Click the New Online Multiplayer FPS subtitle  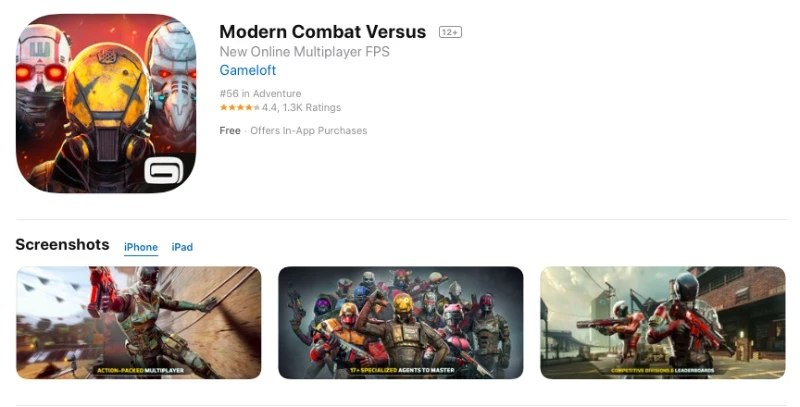point(305,52)
